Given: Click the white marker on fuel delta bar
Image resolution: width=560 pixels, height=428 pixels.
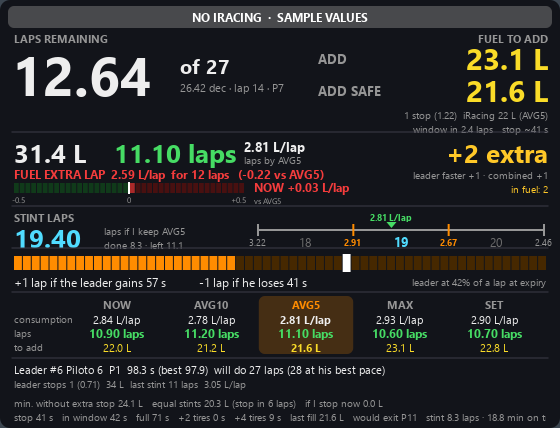Looking at the screenshot, I should 129,188.
